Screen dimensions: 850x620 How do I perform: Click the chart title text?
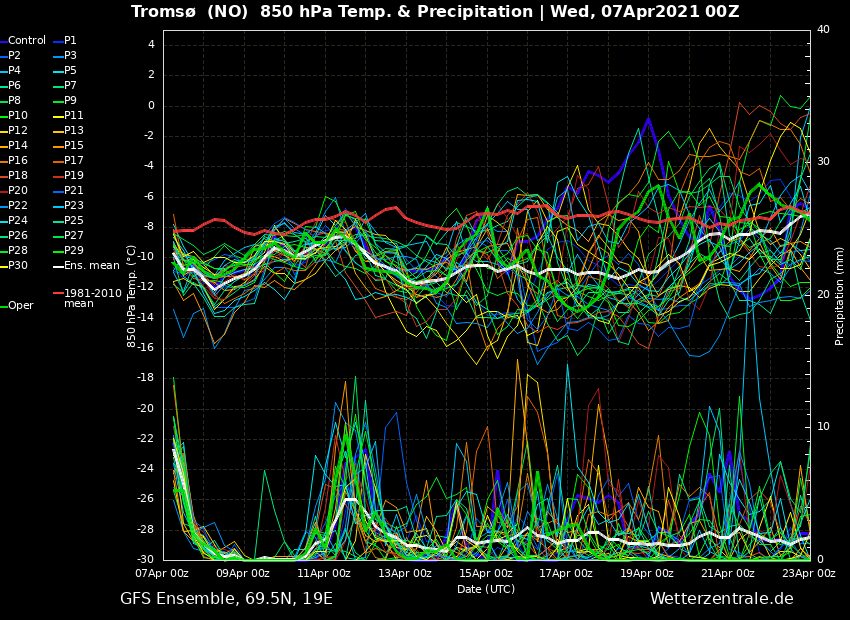click(x=435, y=12)
